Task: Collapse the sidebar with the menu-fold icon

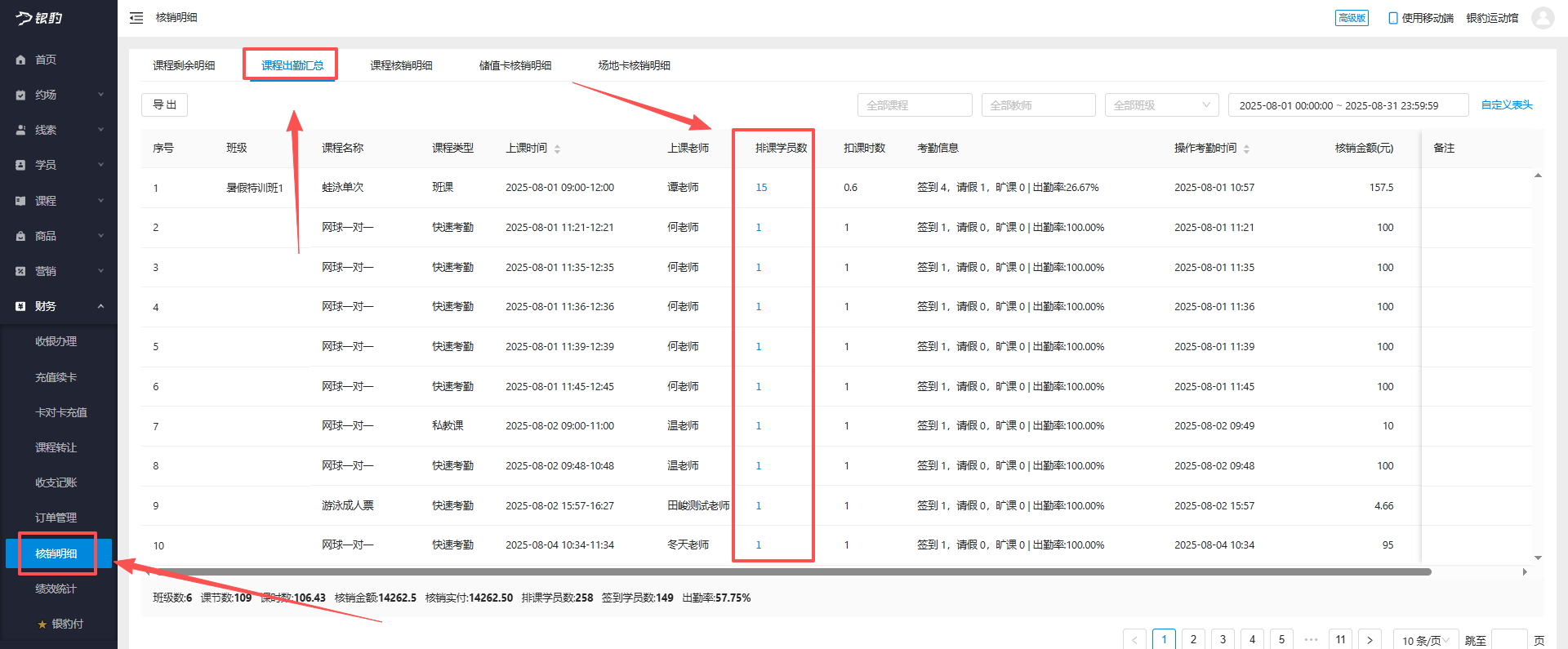Action: tap(136, 18)
